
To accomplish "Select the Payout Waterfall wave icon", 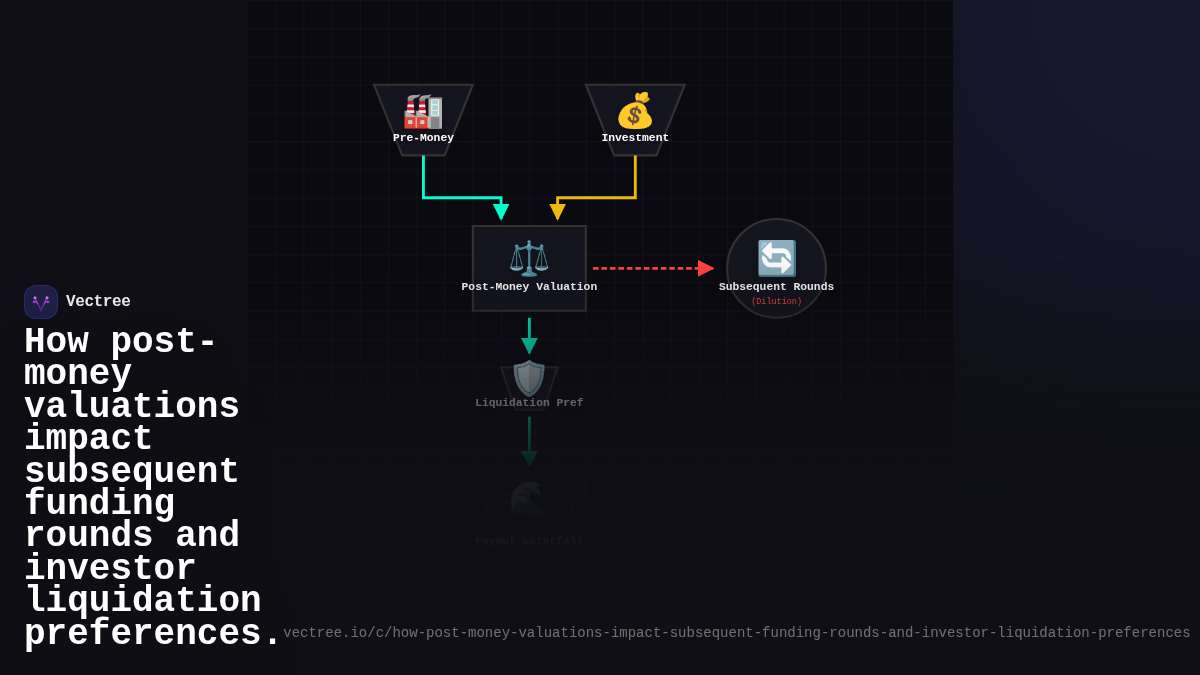I will [529, 500].
